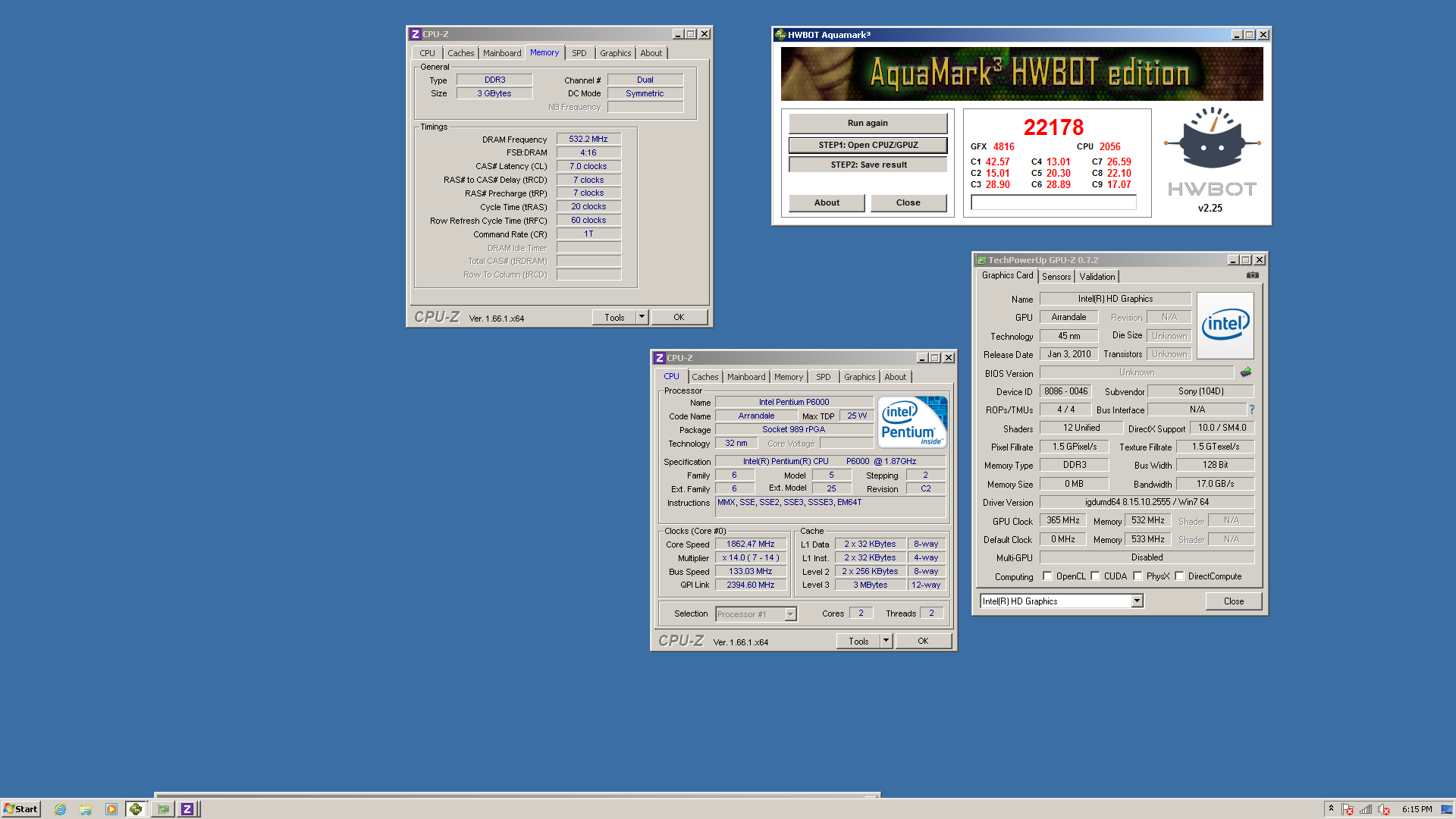The width and height of the screenshot is (1456, 819).
Task: Switch to HWBOT Aquamark taskbar button
Action: pos(136,809)
